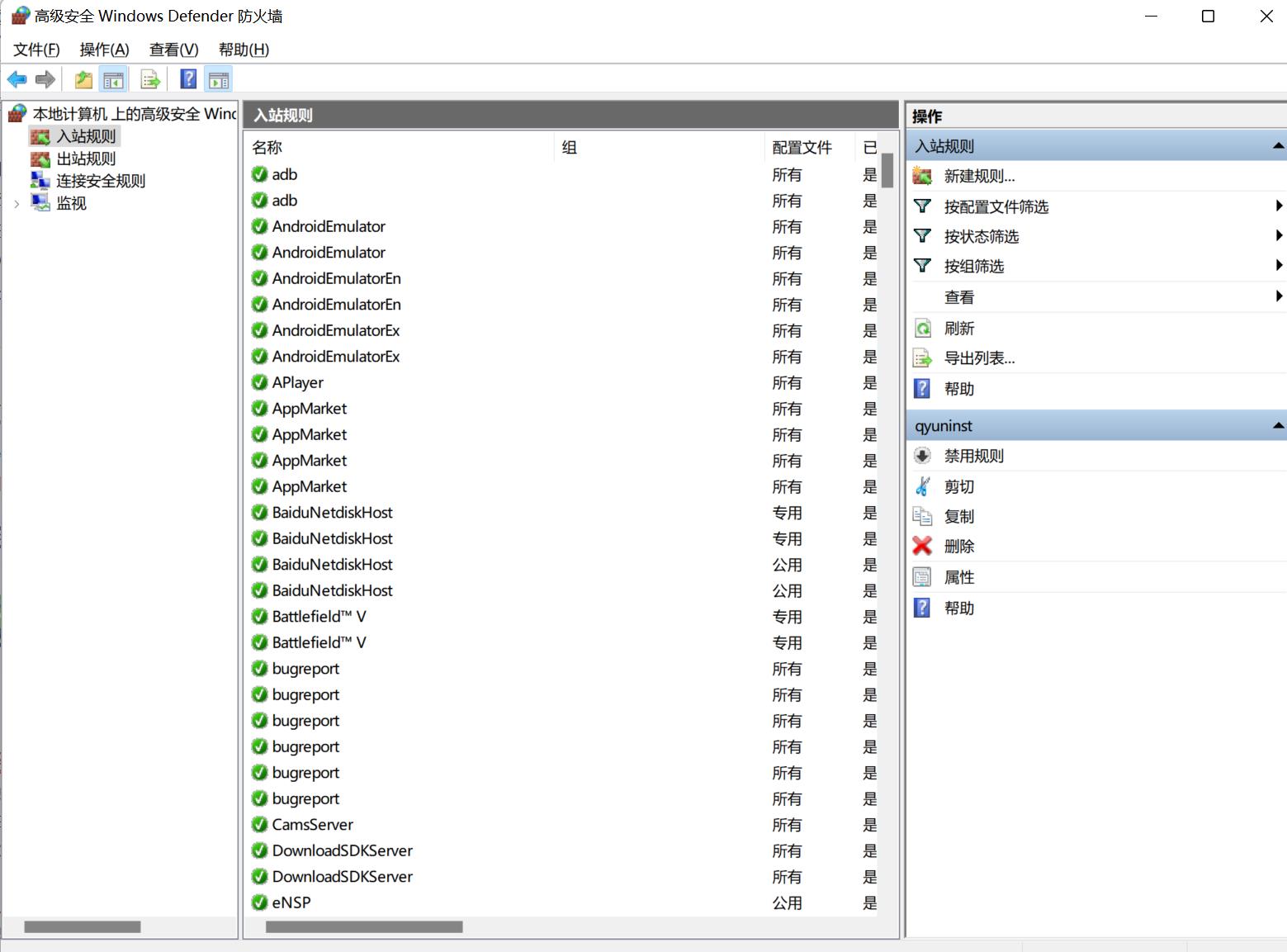Click the Up one level folder icon
The height and width of the screenshot is (952, 1287).
(83, 79)
